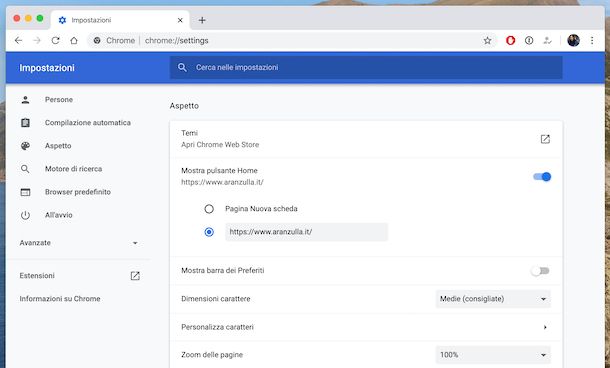Toggle Mostra pulsante Home switch off
The width and height of the screenshot is (610, 368).
pyautogui.click(x=542, y=177)
